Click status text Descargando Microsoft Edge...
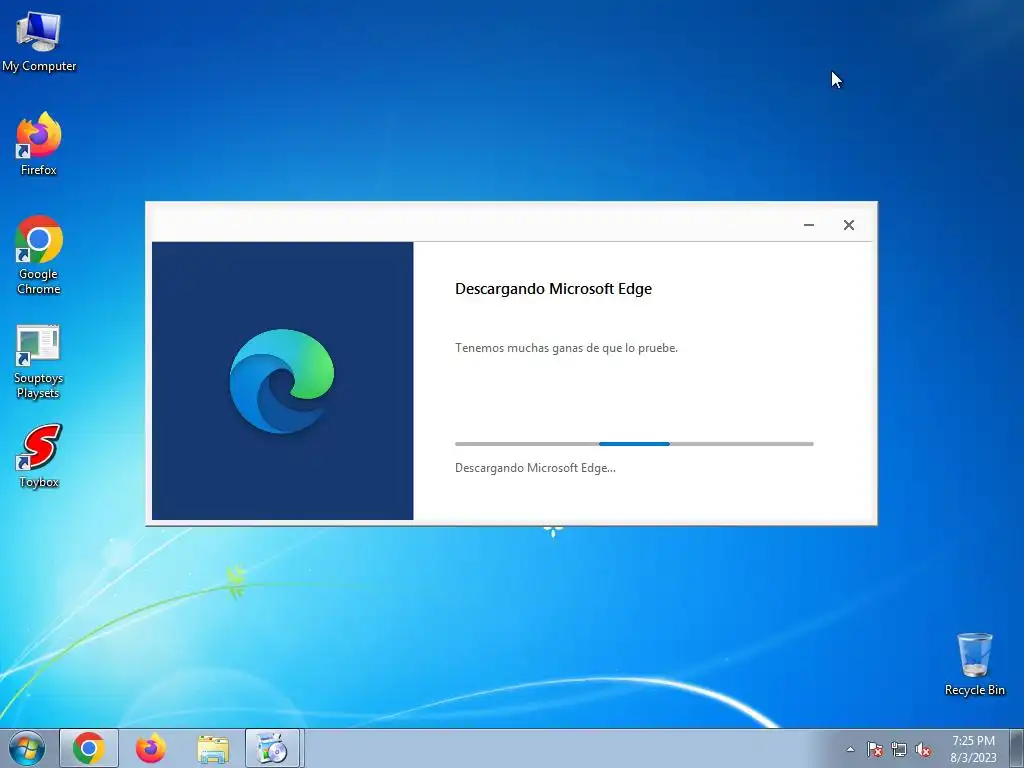The image size is (1024, 768). tap(535, 468)
